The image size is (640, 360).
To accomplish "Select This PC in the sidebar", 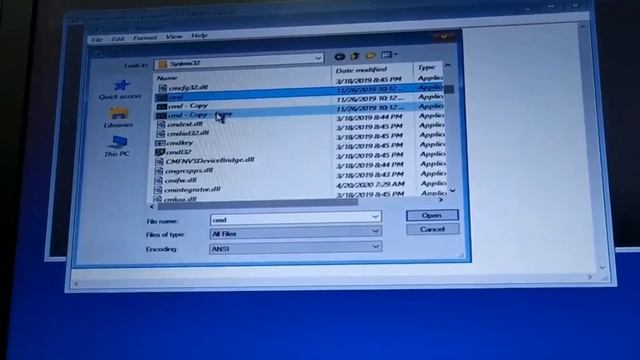I will pos(117,147).
